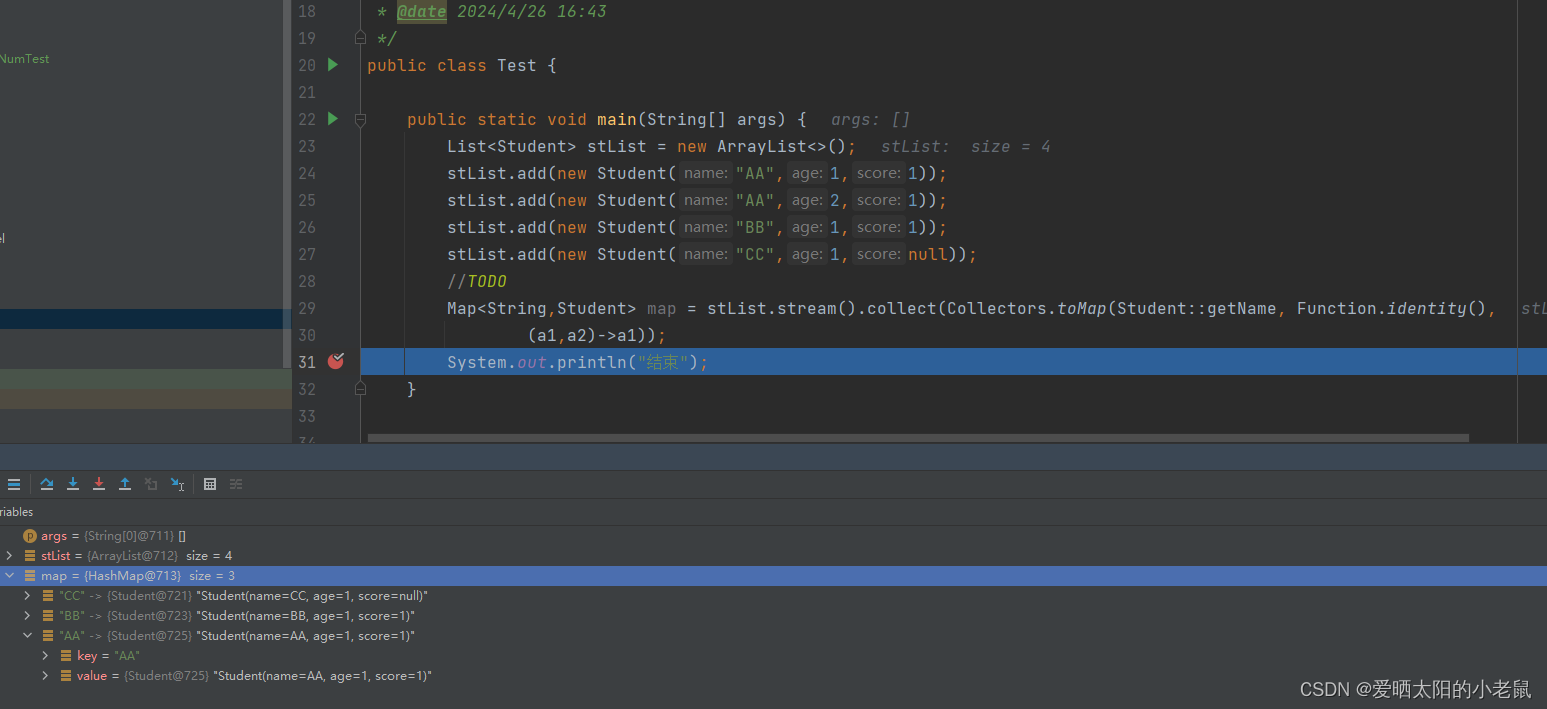Click the Run to Cursor icon

click(x=177, y=484)
